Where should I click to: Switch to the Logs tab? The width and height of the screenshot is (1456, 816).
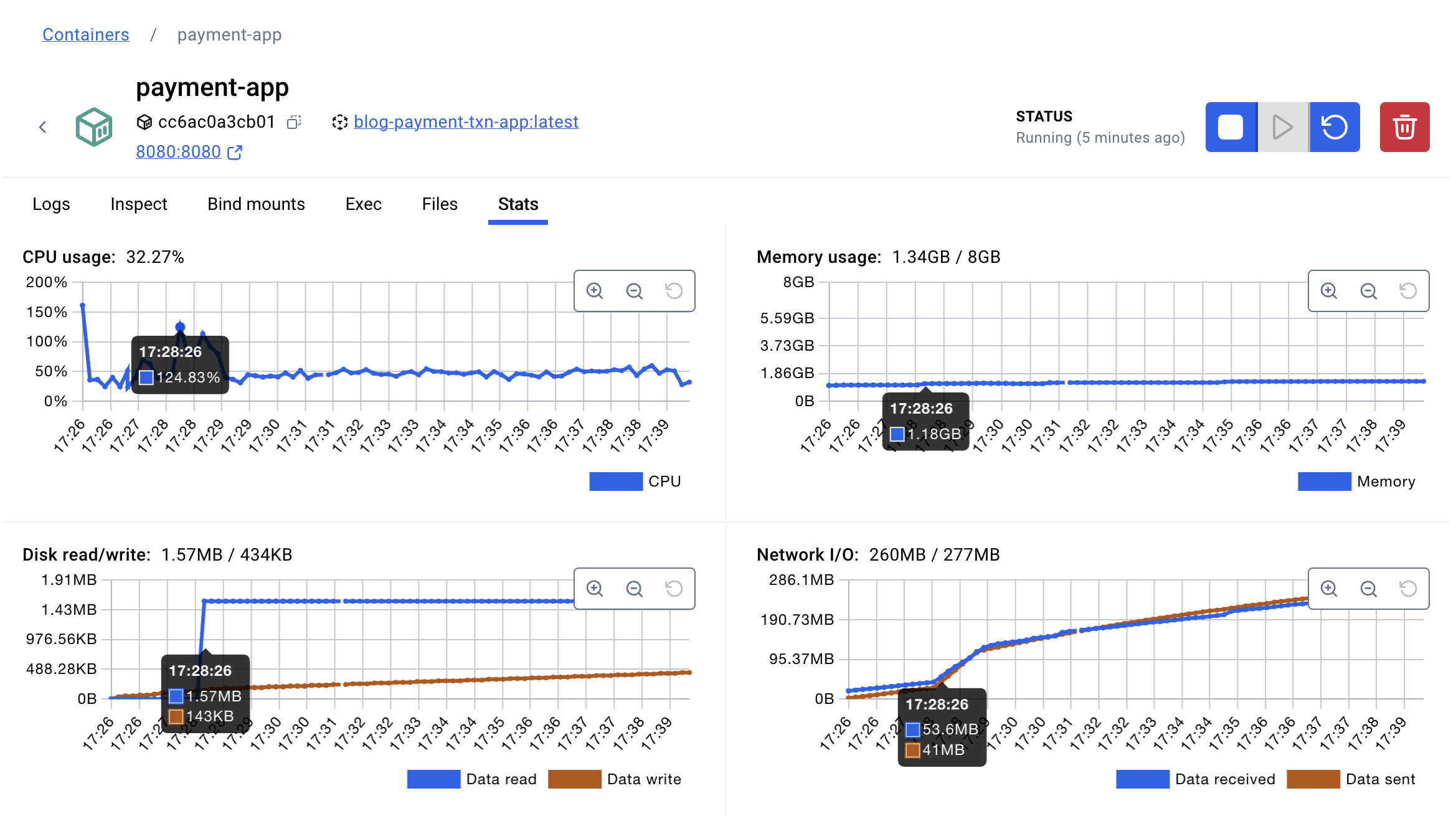click(51, 204)
